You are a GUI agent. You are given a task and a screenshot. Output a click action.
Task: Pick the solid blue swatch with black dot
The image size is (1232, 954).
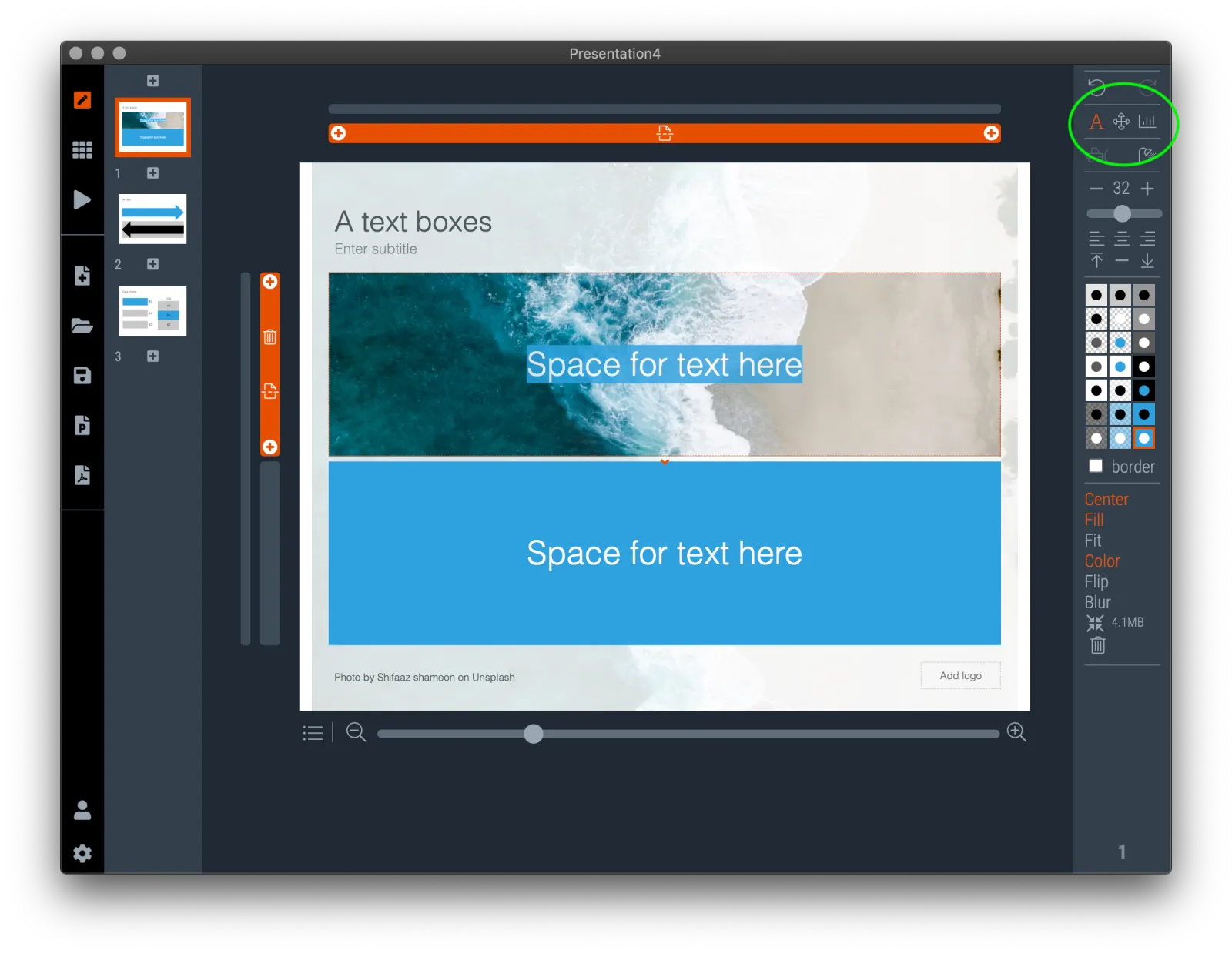click(1144, 414)
